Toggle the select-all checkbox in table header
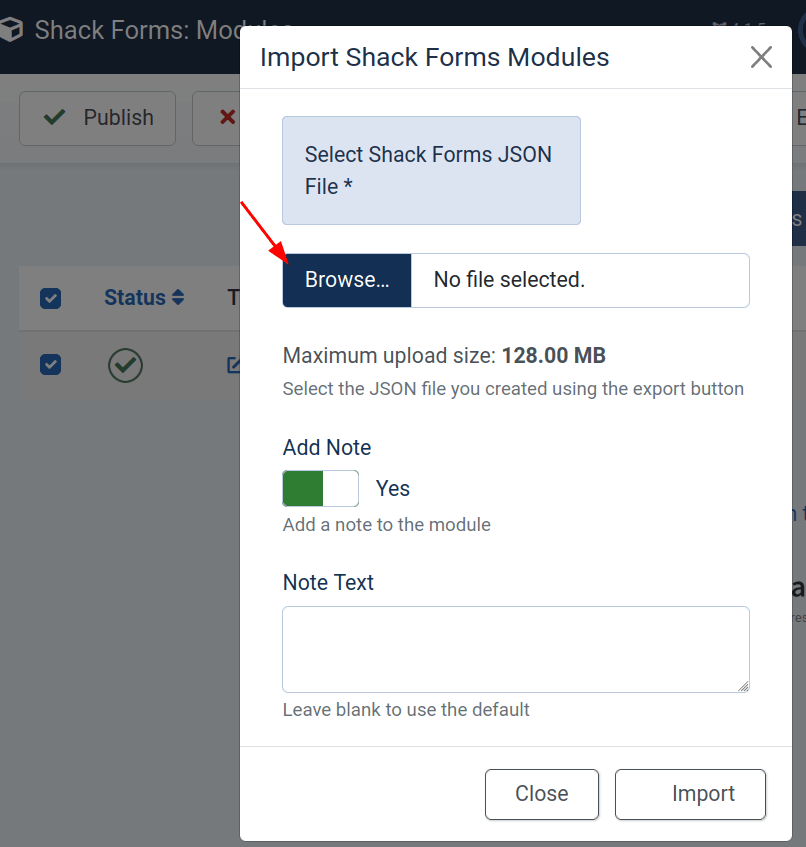Viewport: 806px width, 847px height. coord(50,298)
